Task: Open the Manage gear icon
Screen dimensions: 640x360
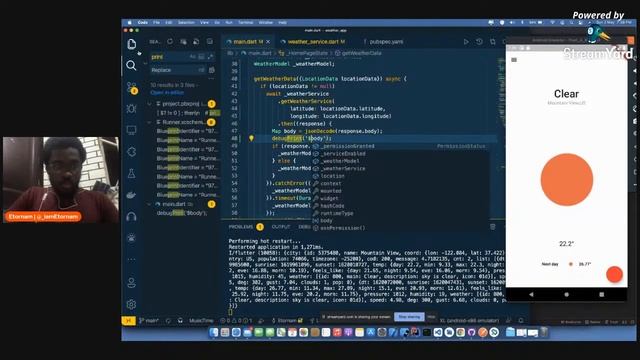Action: click(x=131, y=304)
